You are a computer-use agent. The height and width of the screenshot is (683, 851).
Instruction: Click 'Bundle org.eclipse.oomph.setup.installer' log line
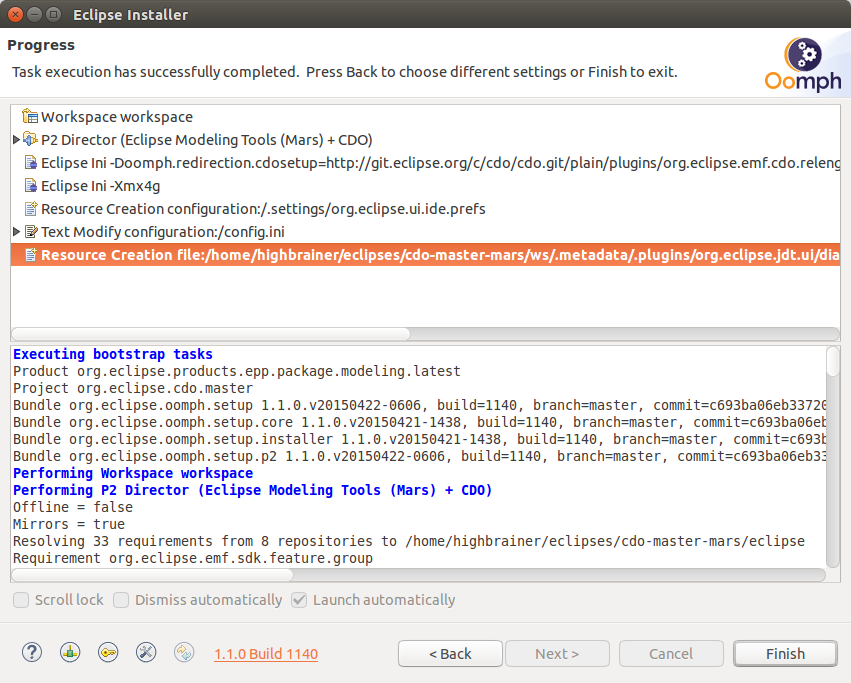click(419, 439)
